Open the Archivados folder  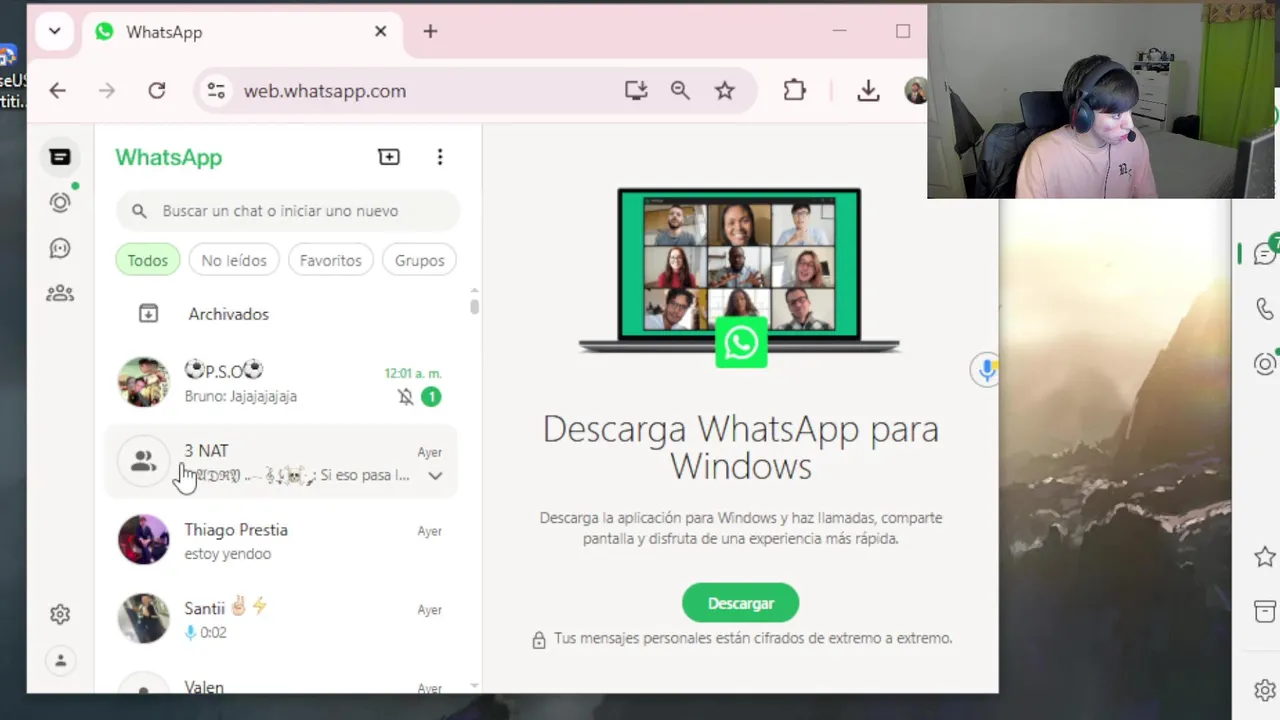click(282, 314)
